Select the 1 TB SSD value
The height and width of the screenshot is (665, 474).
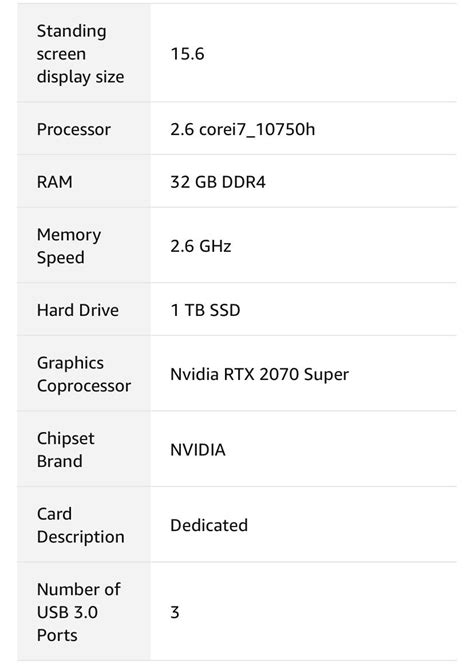click(205, 310)
